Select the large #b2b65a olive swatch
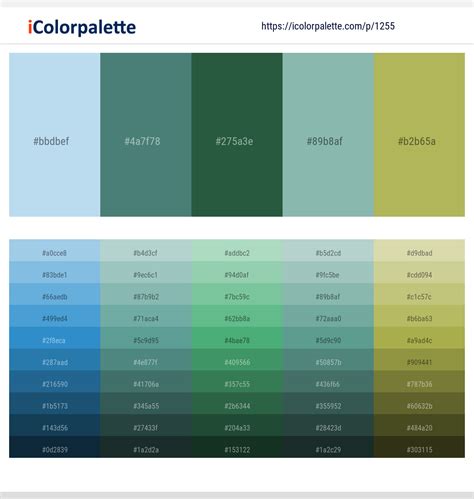Image resolution: width=474 pixels, height=499 pixels. (x=419, y=135)
